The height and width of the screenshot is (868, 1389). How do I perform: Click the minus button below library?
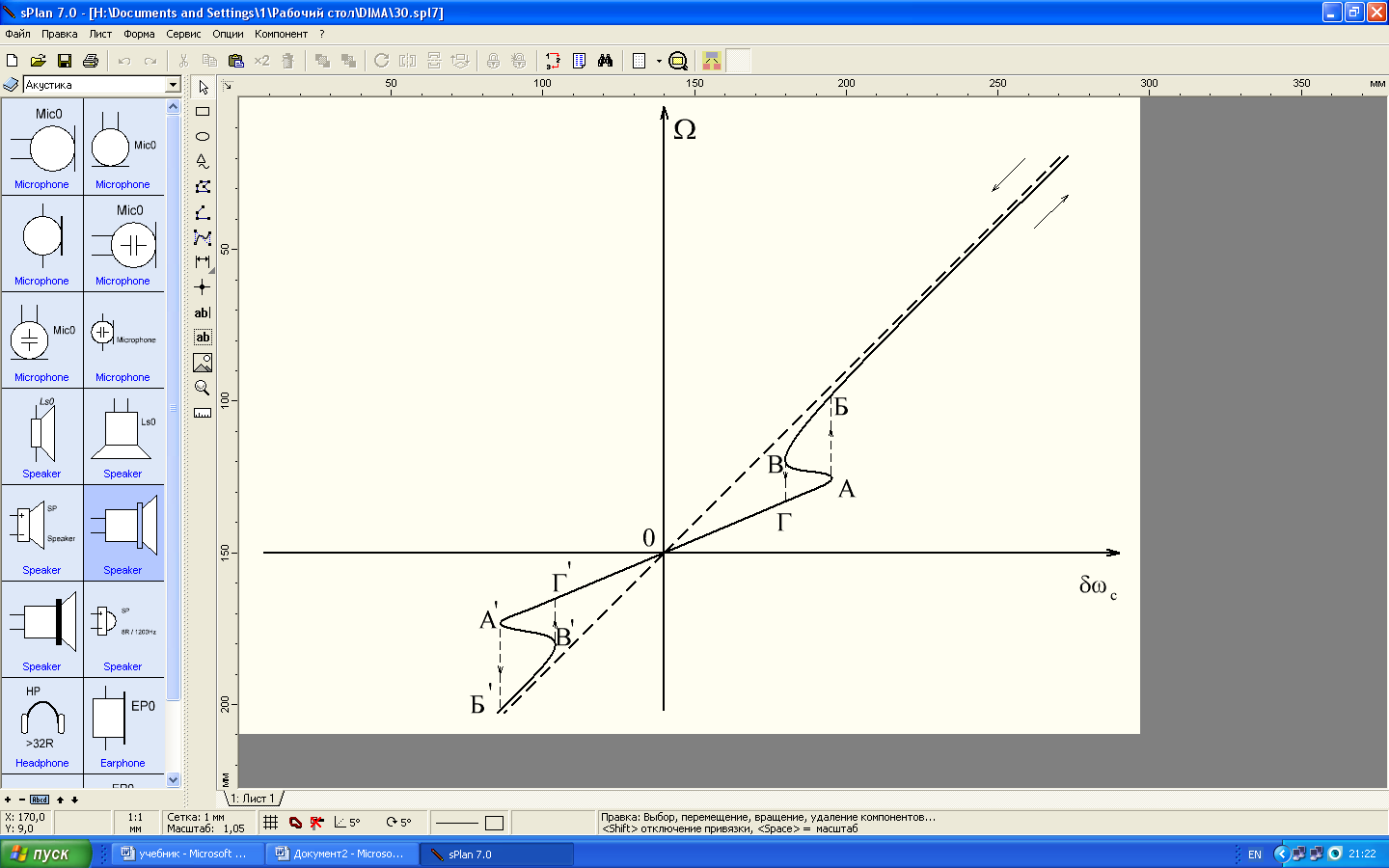pyautogui.click(x=22, y=800)
